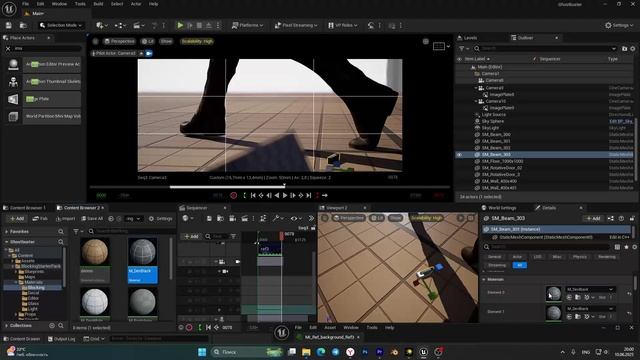Open the Help menu in main menu bar

pos(153,4)
